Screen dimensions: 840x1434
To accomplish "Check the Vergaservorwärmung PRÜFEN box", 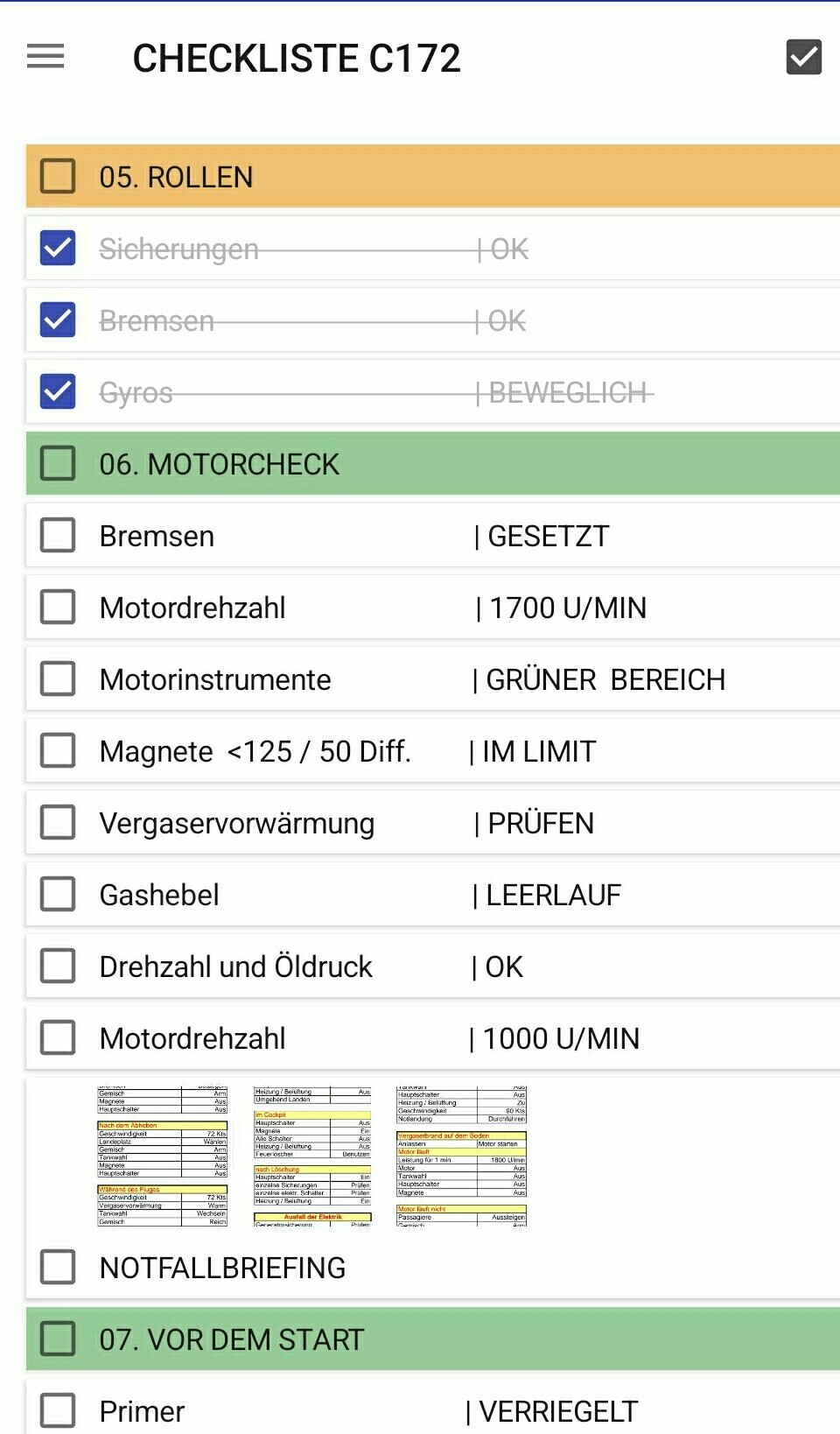I will pos(58,823).
